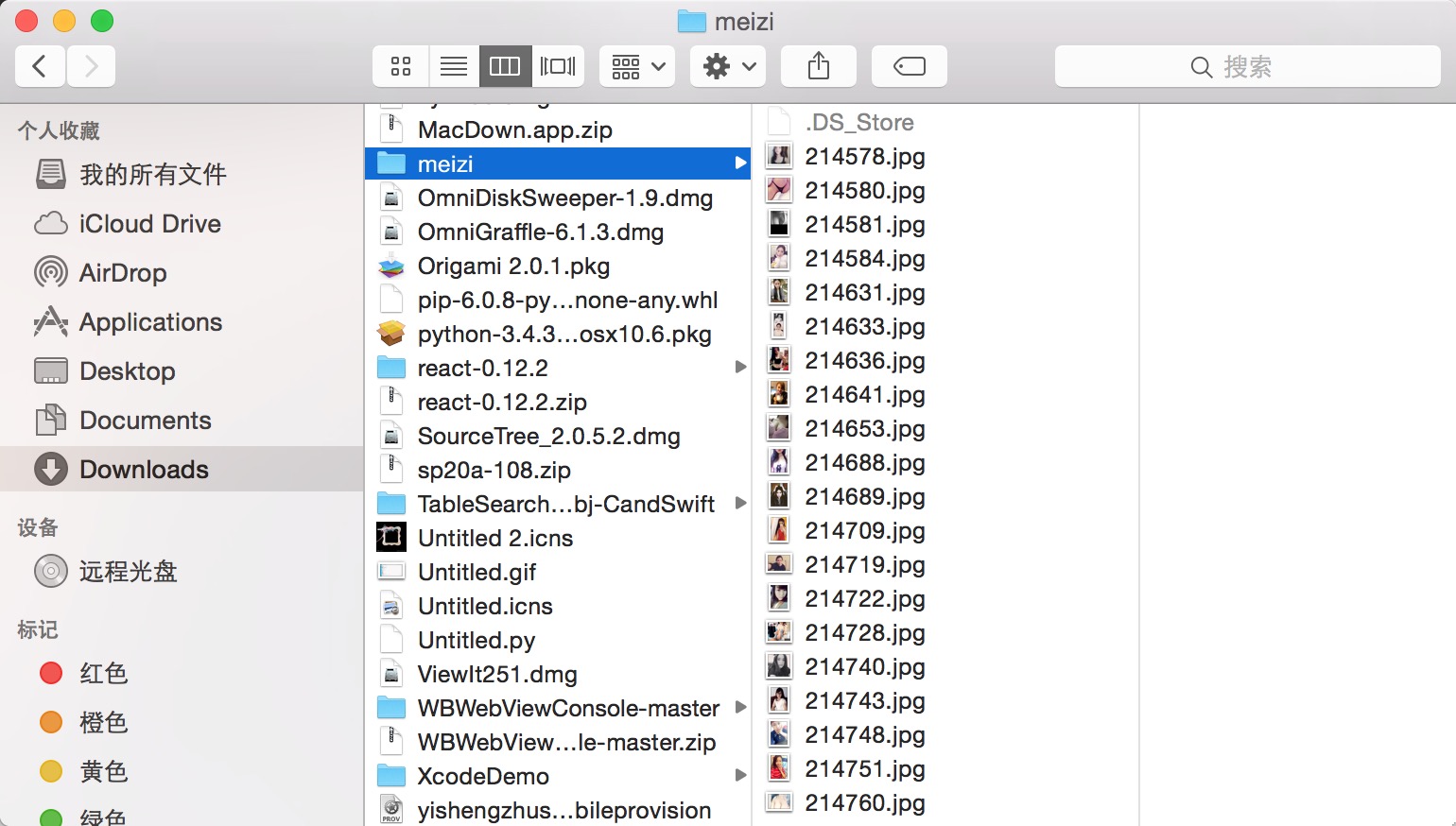Select ViewIt251.dmg
This screenshot has height=826, width=1456.
pyautogui.click(x=558, y=675)
